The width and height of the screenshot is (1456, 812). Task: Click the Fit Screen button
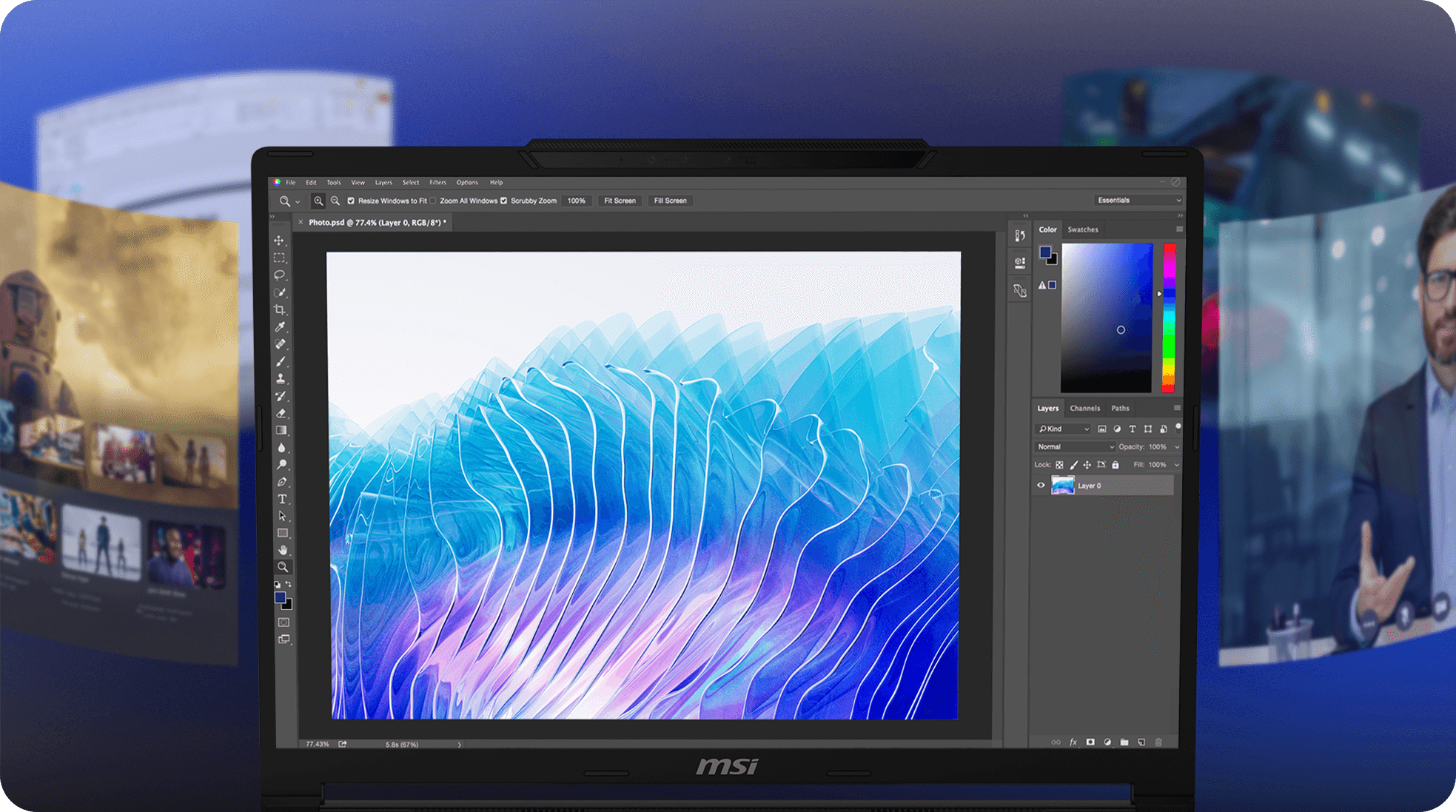pos(620,201)
